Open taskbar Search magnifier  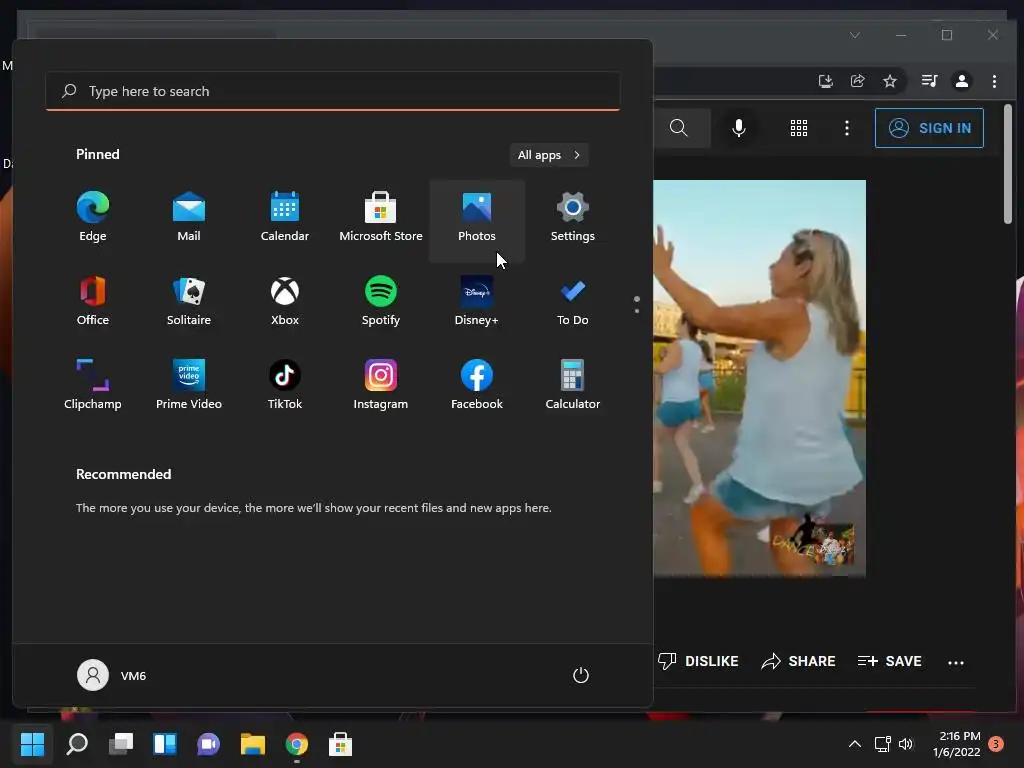tap(77, 744)
